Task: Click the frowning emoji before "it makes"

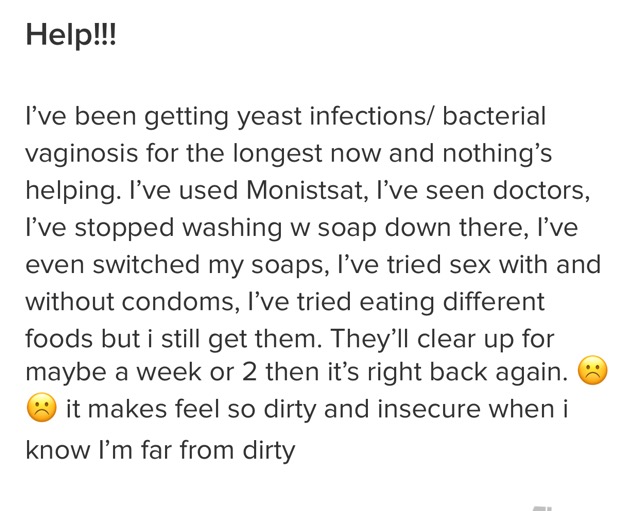Action: point(41,407)
